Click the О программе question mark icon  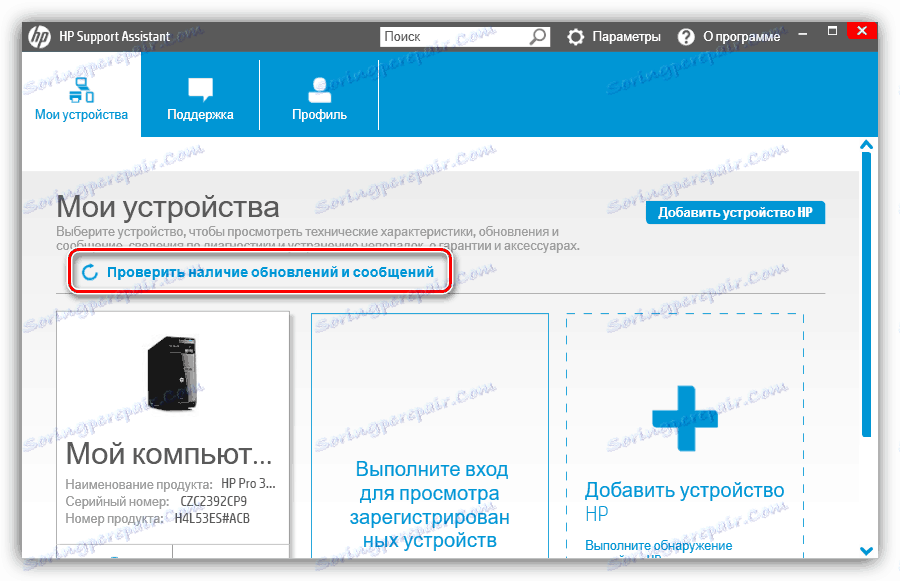686,36
